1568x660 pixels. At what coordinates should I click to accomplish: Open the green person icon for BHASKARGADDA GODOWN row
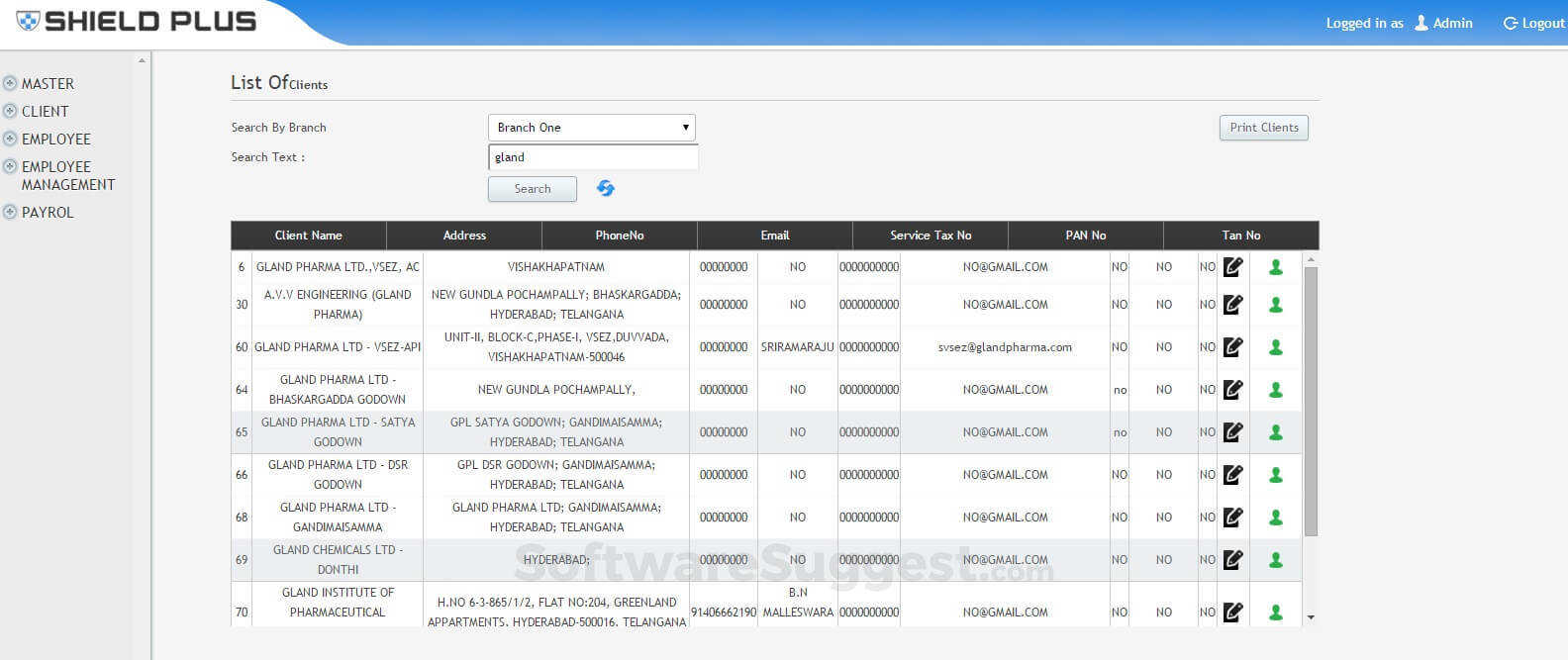[1276, 390]
